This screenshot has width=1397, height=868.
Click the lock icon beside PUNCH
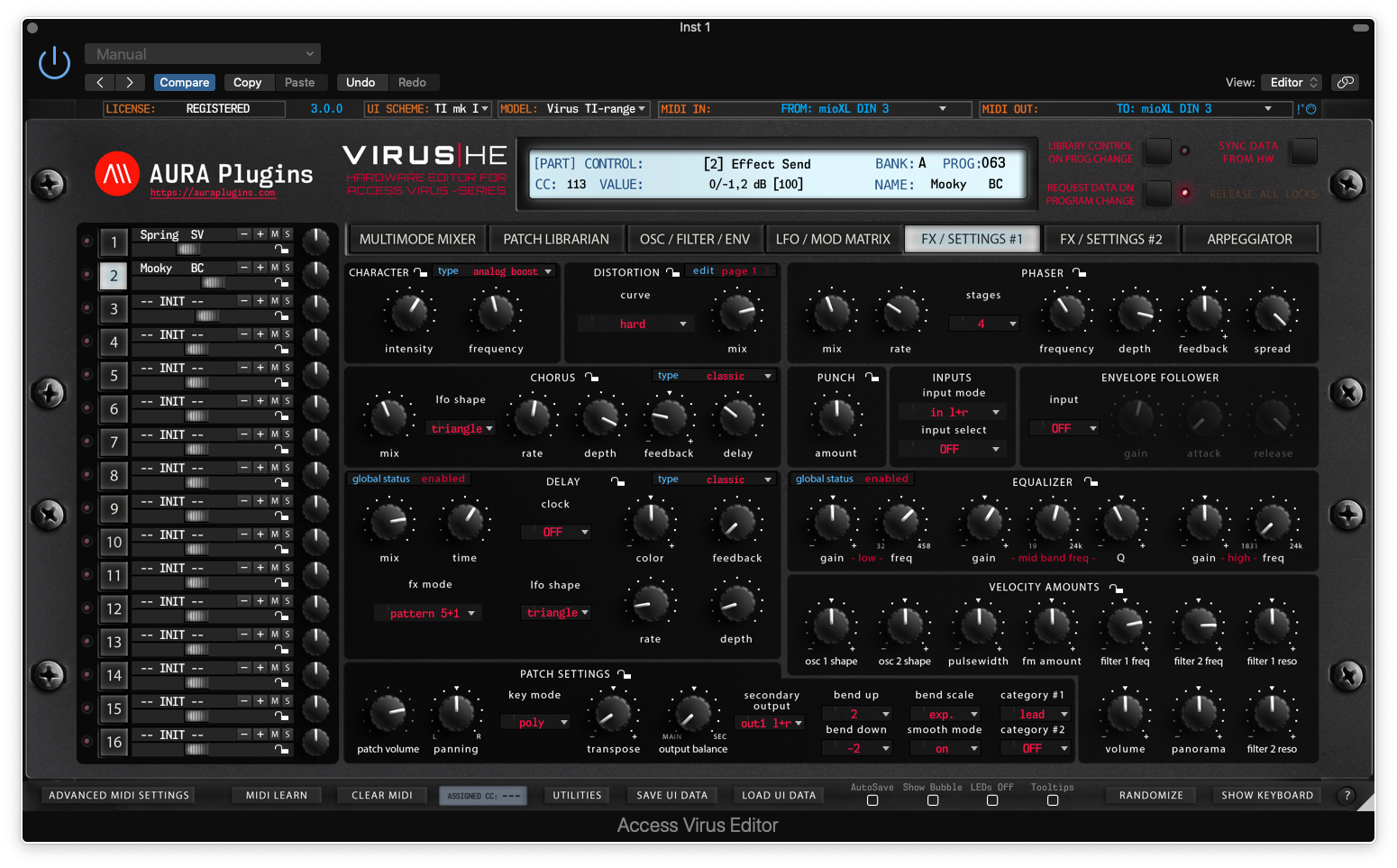point(872,377)
